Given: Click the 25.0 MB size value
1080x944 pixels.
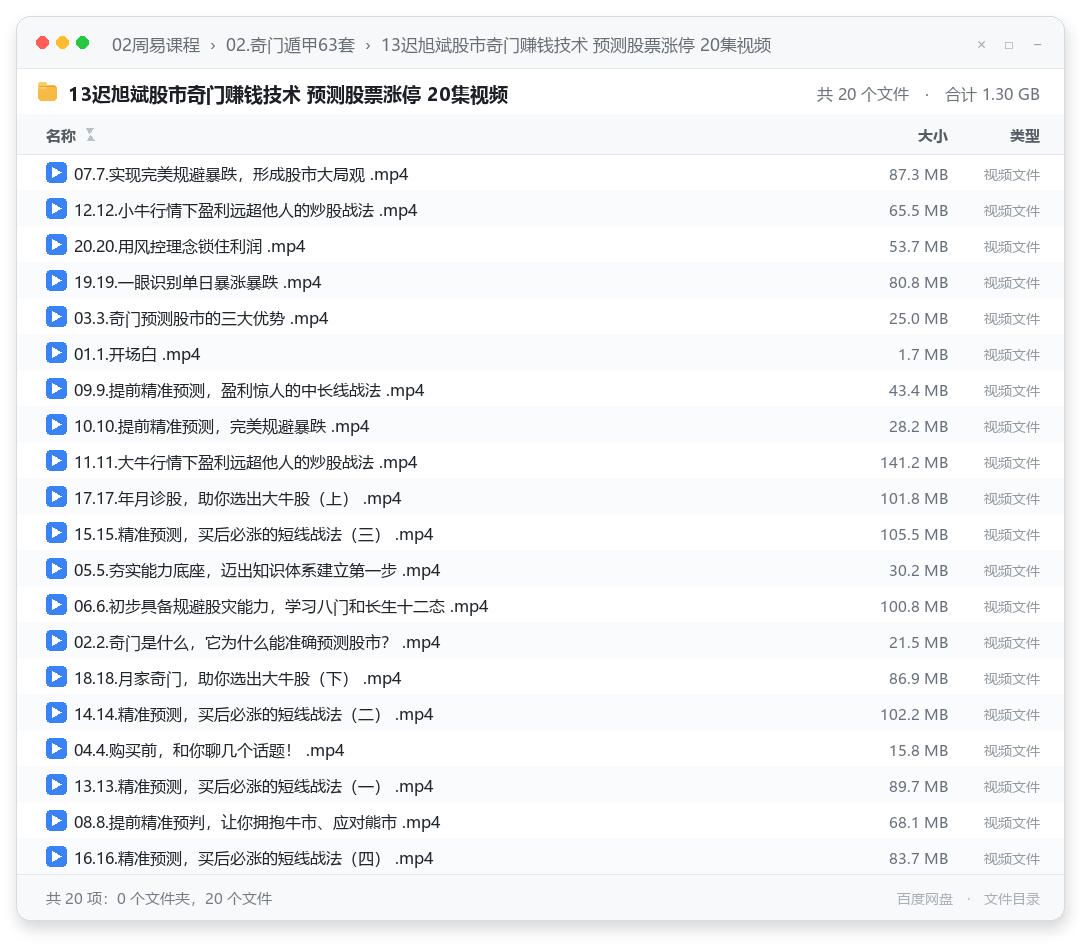Looking at the screenshot, I should (918, 319).
